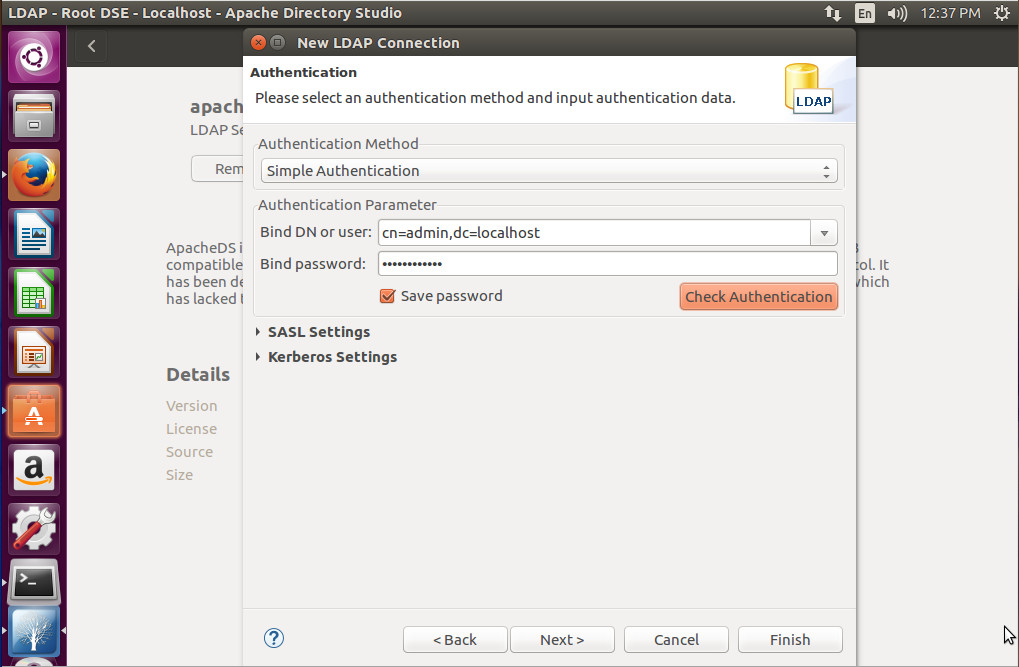Launch Firefox from the launcher

click(x=33, y=174)
